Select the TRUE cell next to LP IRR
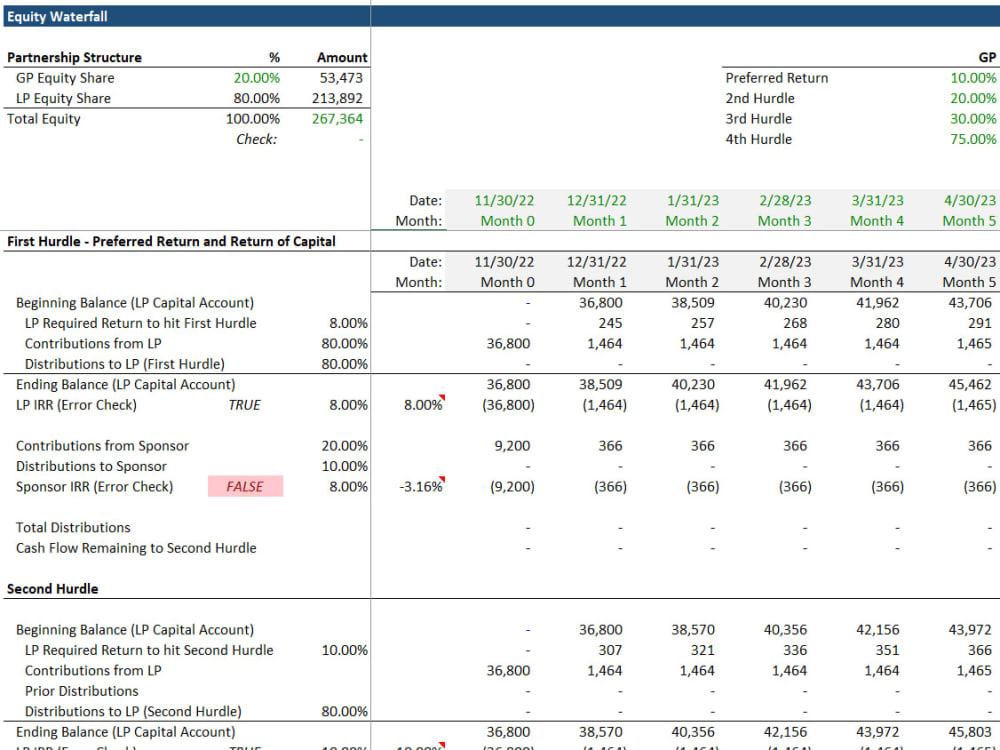This screenshot has height=750, width=1000. pyautogui.click(x=244, y=405)
